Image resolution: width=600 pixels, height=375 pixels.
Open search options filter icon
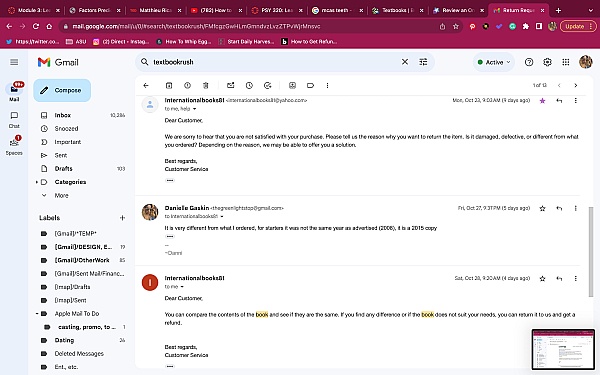423,62
